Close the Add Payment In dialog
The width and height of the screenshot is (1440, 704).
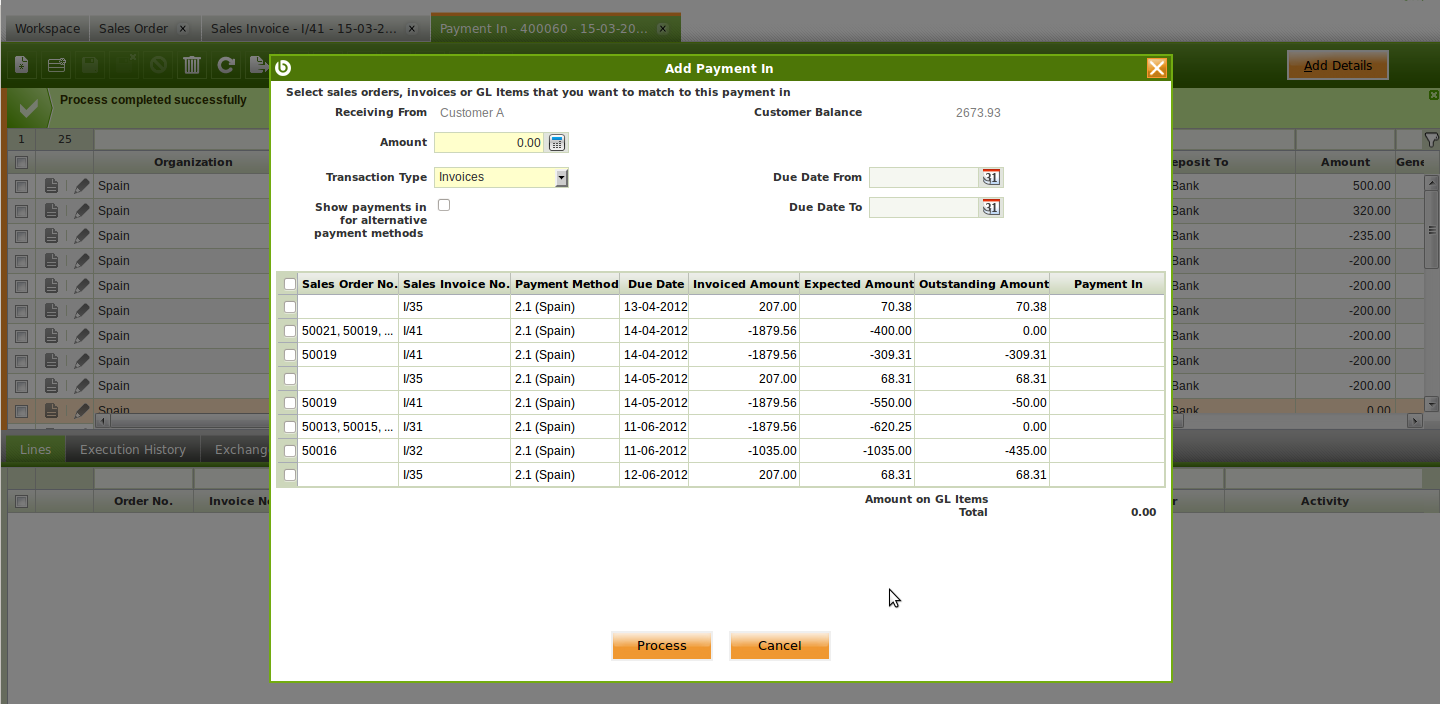1156,68
